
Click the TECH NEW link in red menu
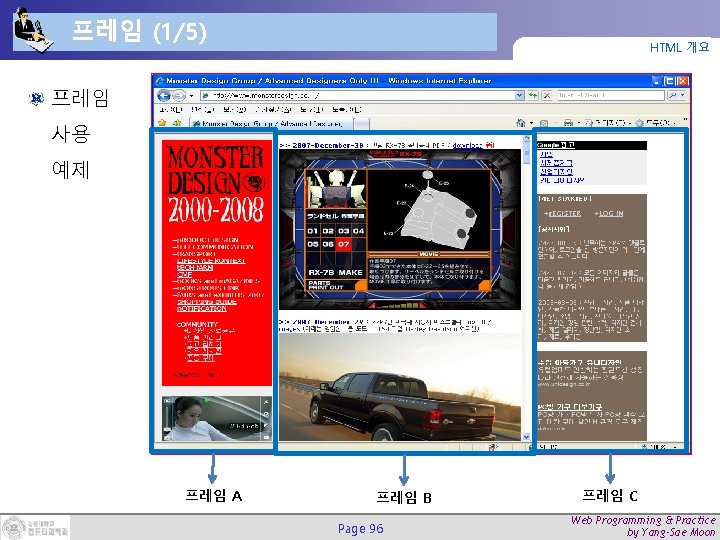tap(195, 267)
